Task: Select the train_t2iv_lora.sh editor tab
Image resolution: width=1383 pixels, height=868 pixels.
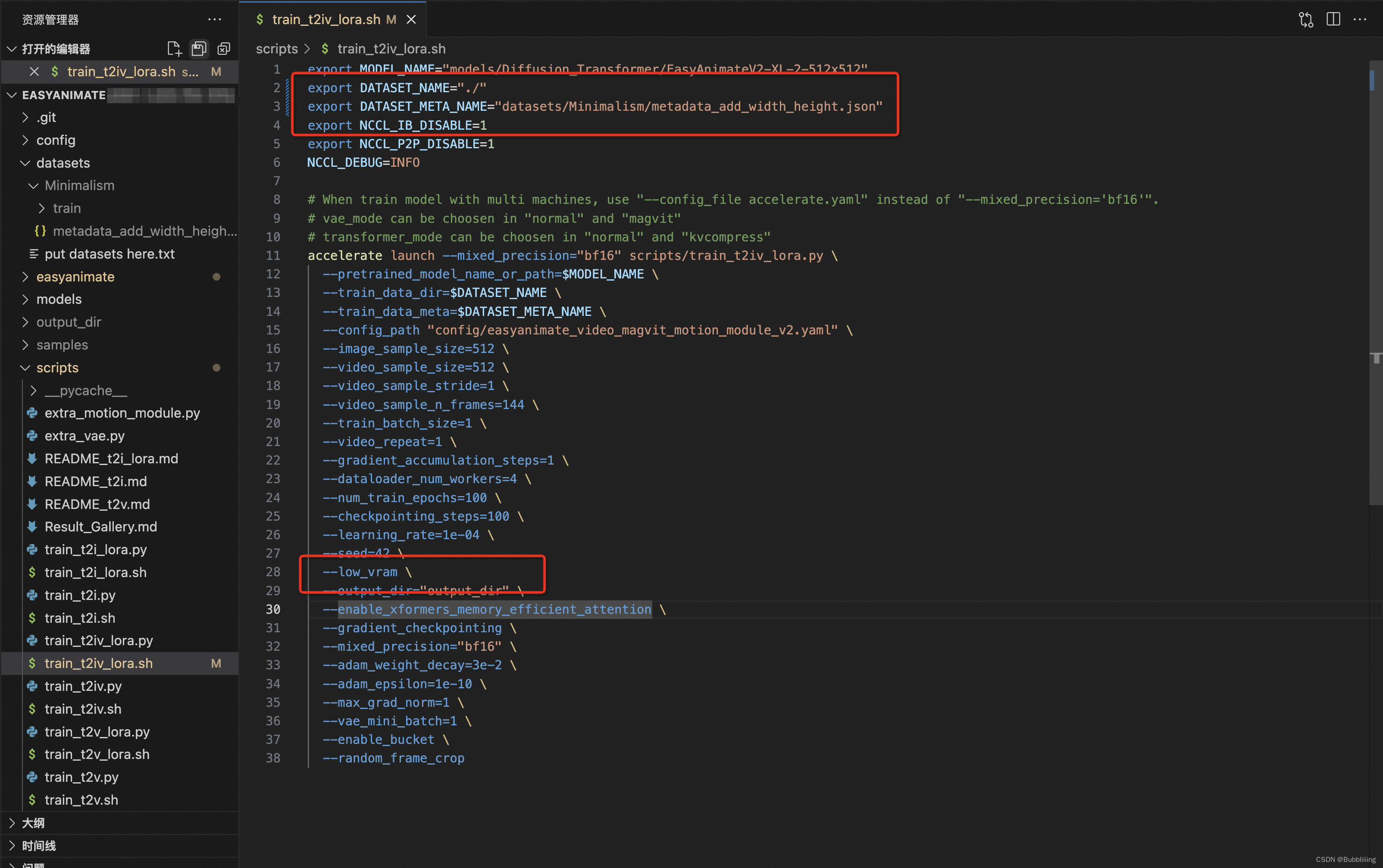Action: [326, 19]
